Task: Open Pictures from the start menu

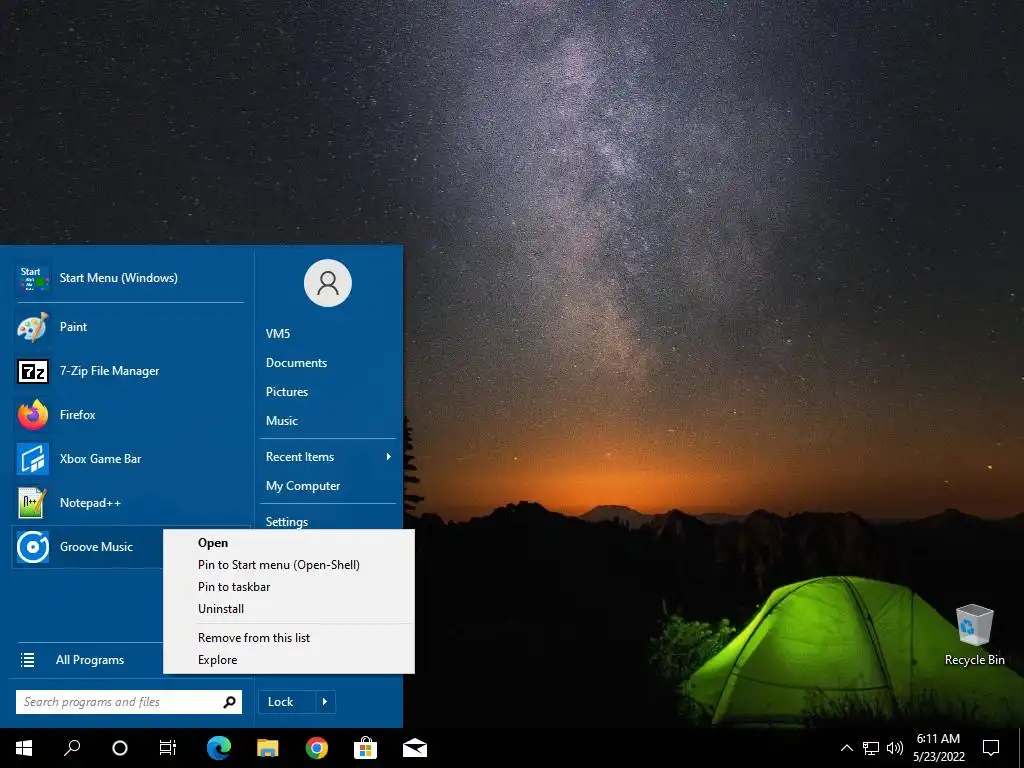Action: pos(287,392)
